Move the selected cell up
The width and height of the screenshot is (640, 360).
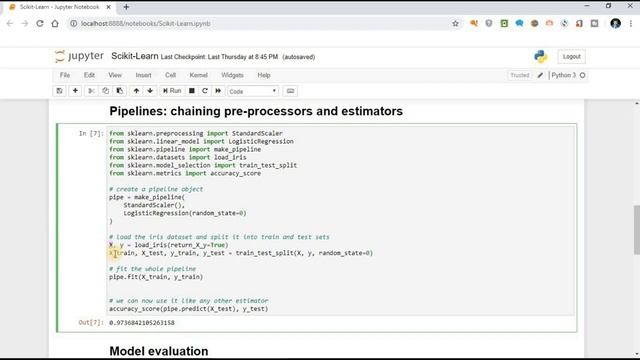click(136, 91)
